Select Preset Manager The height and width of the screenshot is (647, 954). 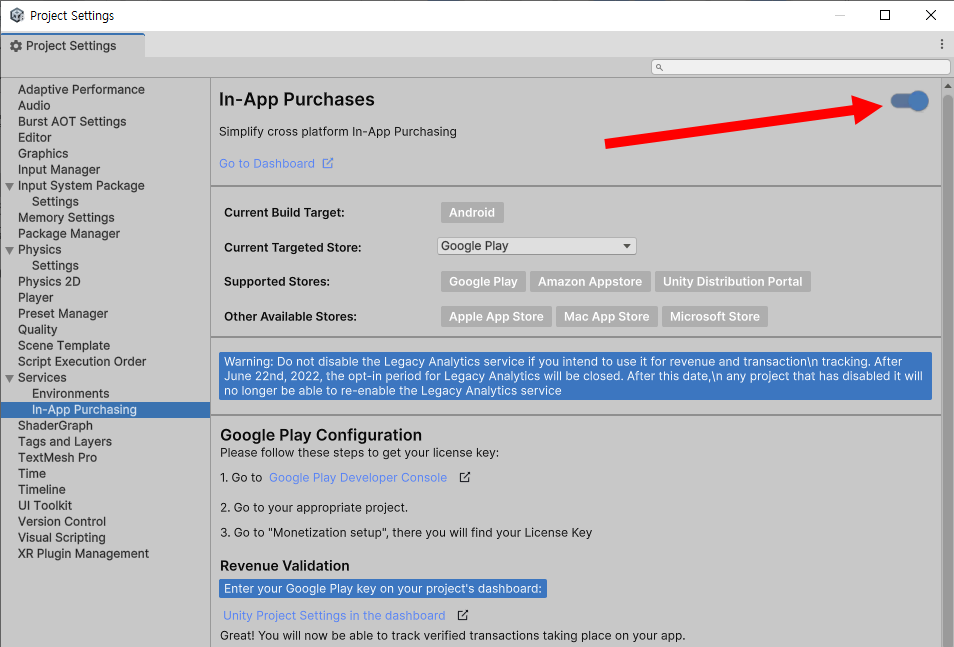click(63, 313)
